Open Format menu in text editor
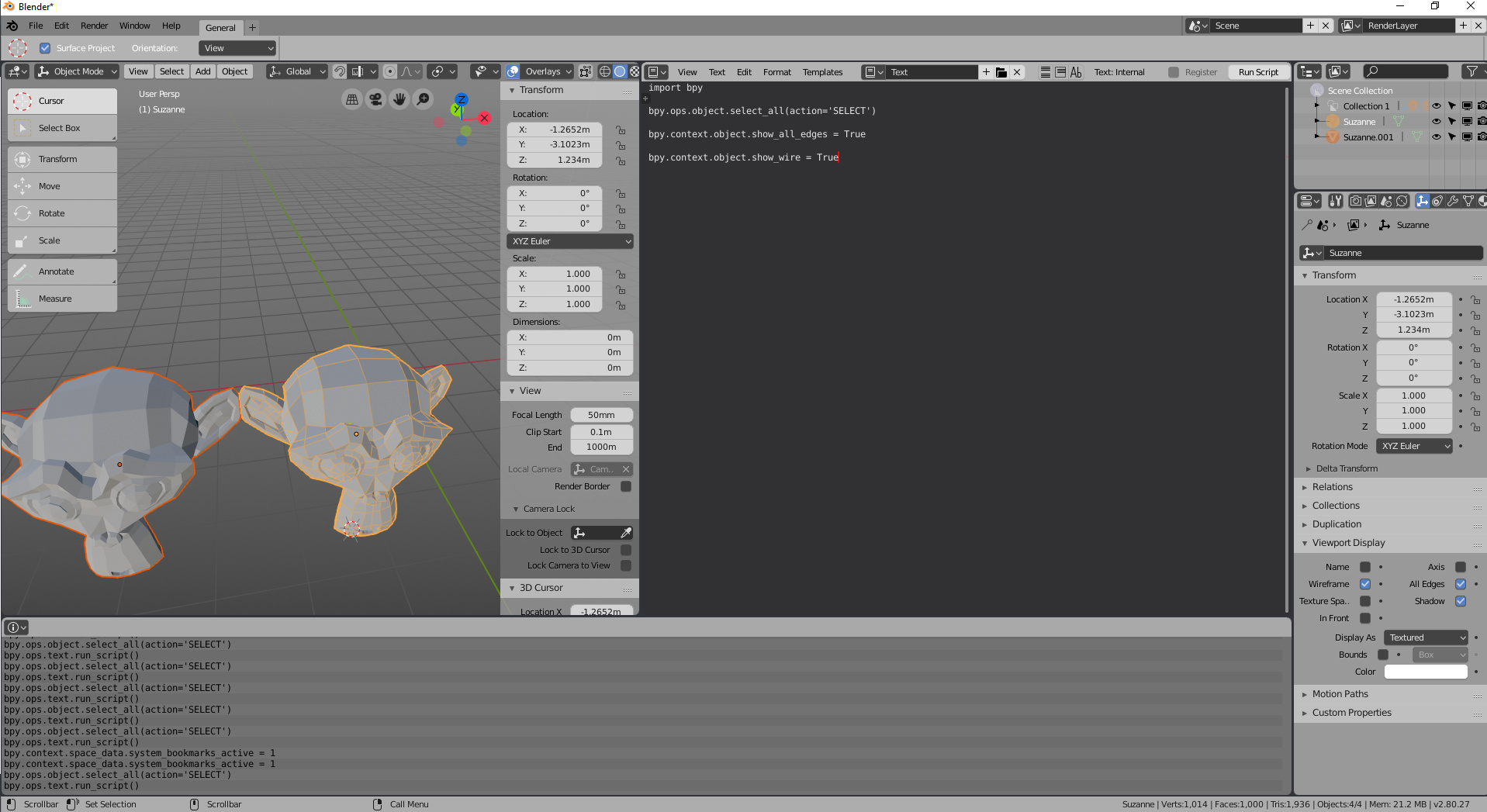Screen dimensions: 1487x812 (x=776, y=72)
